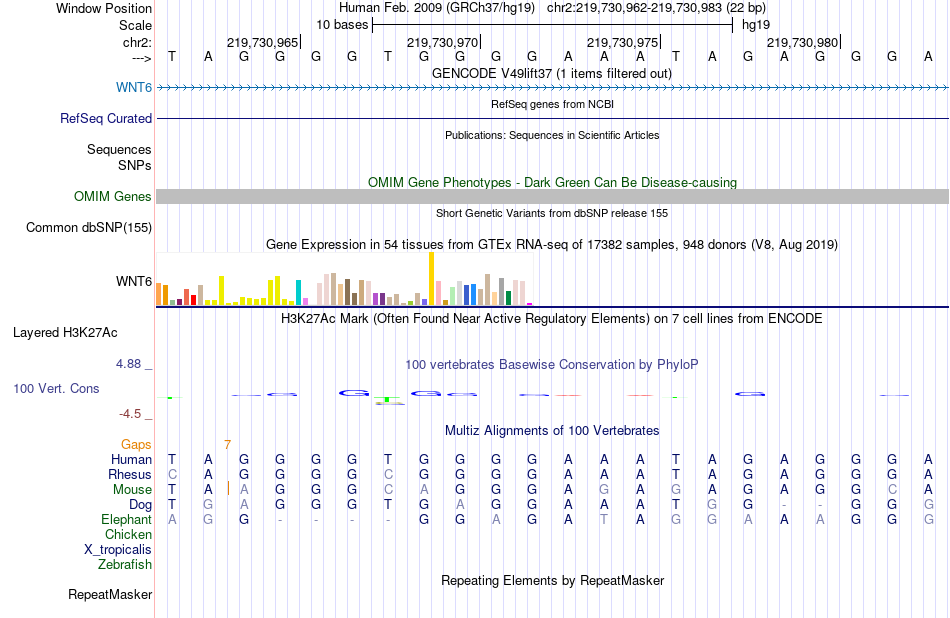
Task: Click Repeating Elements by RepeatMasker title
Action: point(553,580)
